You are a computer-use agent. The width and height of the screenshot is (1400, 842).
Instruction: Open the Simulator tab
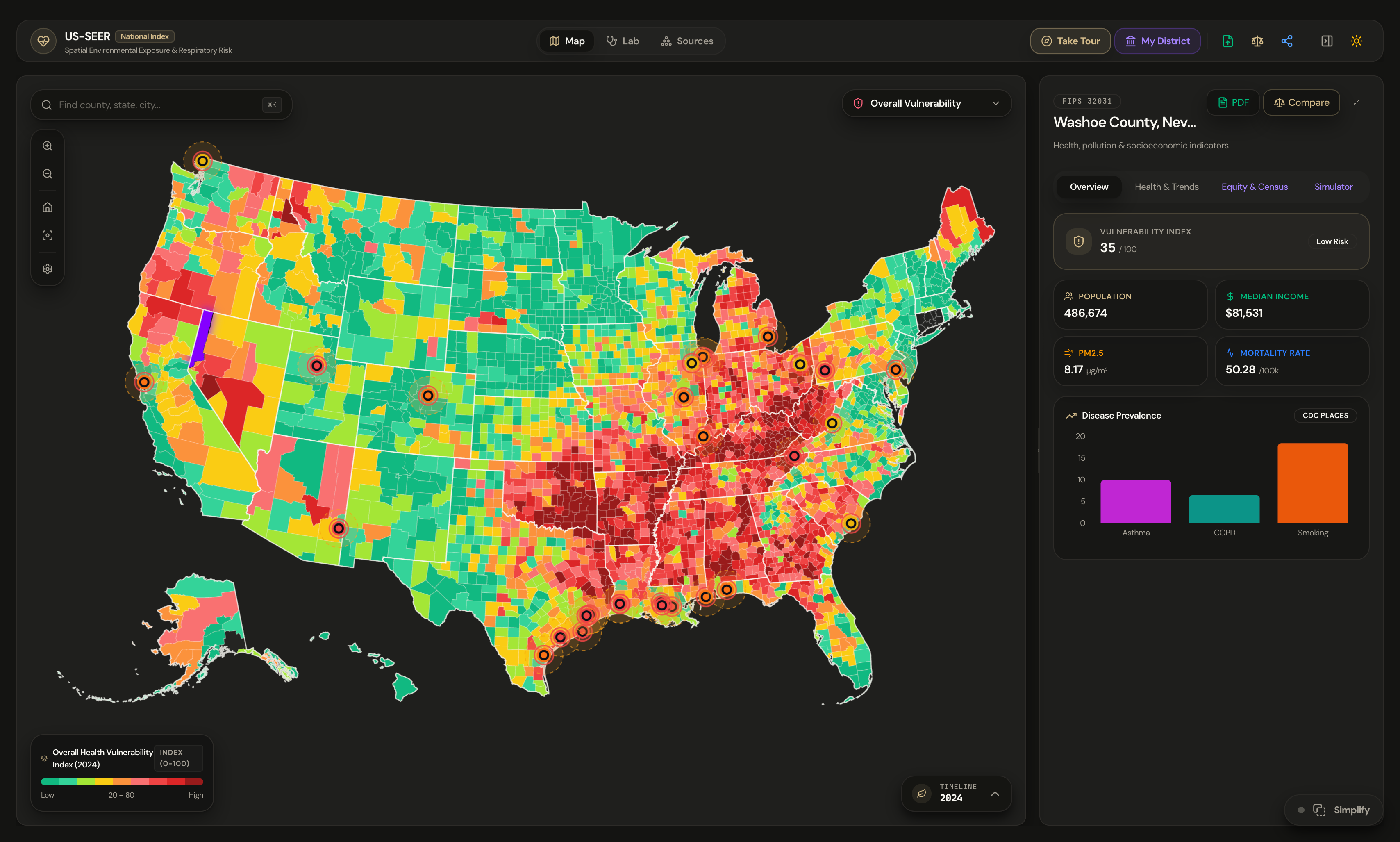pyautogui.click(x=1333, y=187)
